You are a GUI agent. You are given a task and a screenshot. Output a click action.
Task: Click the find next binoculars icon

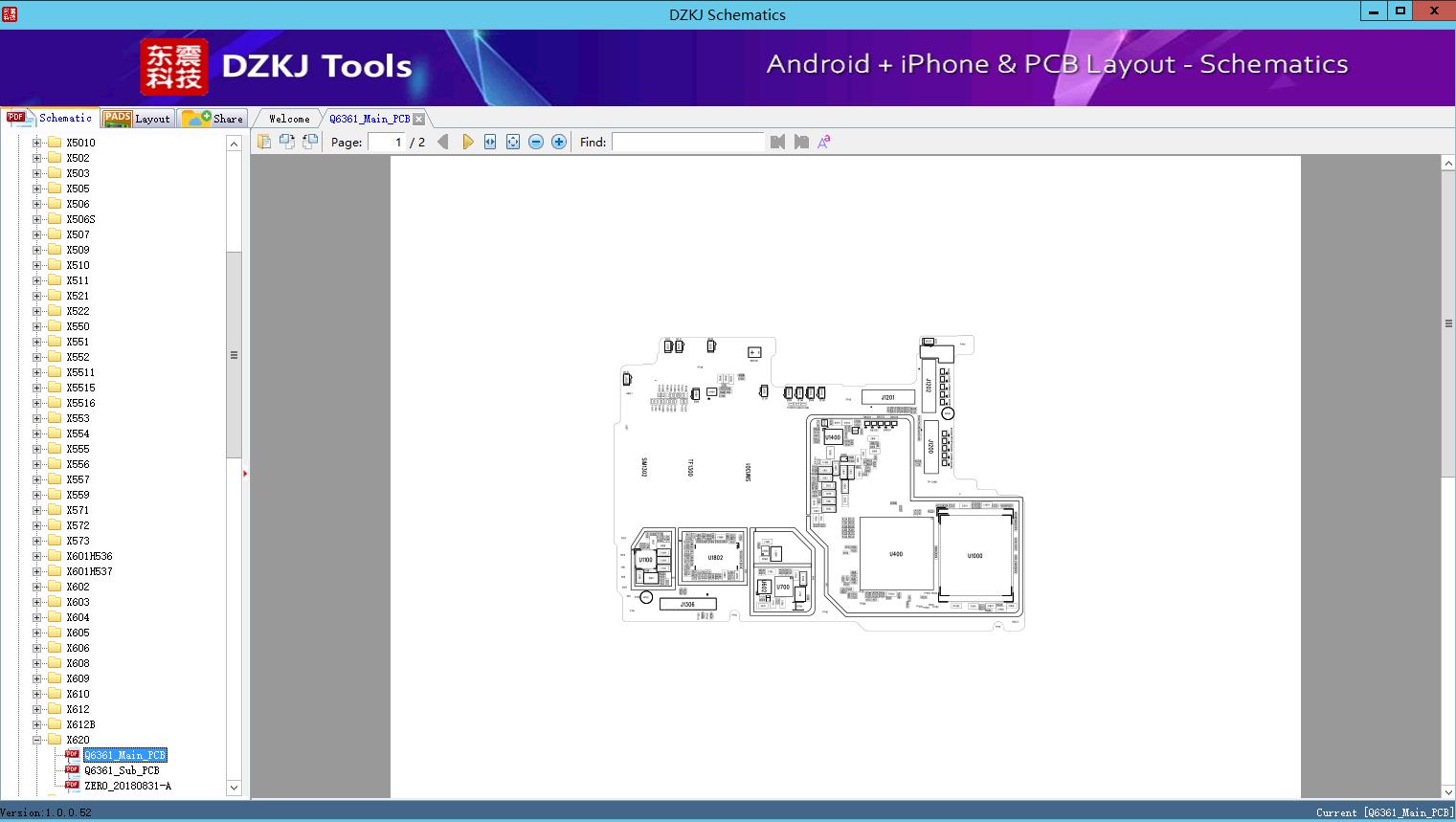coord(801,142)
